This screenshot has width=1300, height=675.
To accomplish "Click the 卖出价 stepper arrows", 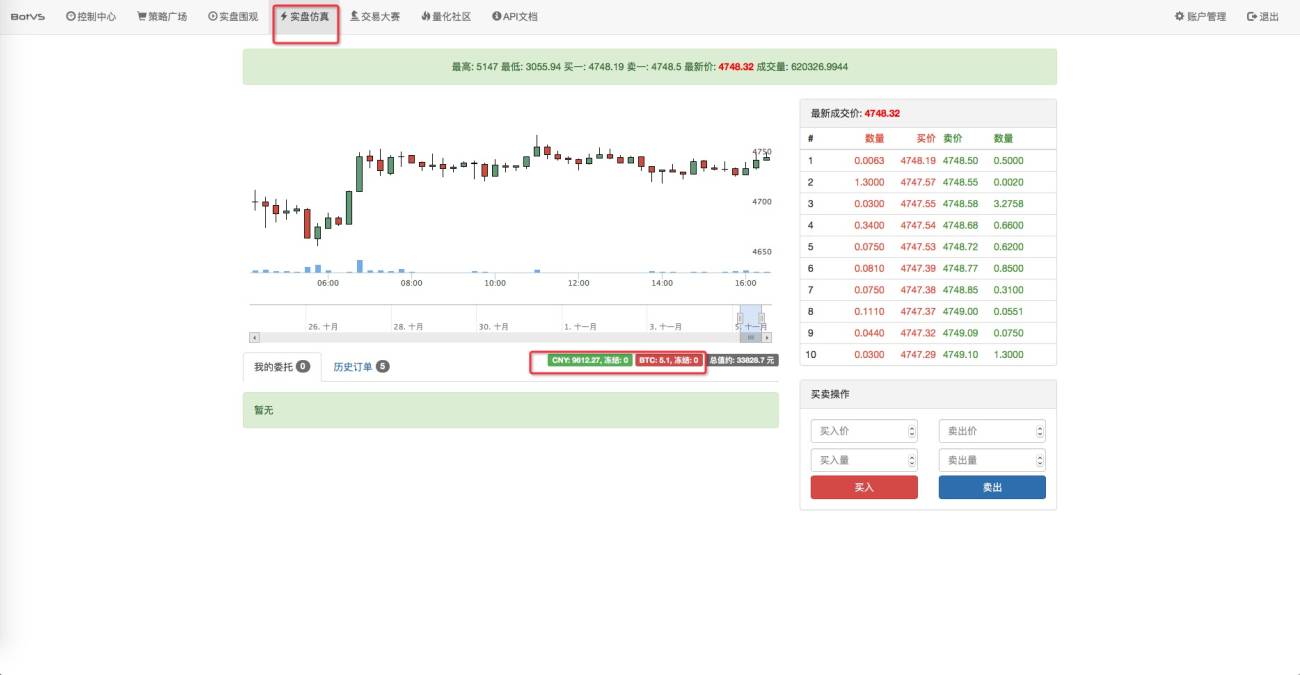I will [x=1040, y=431].
